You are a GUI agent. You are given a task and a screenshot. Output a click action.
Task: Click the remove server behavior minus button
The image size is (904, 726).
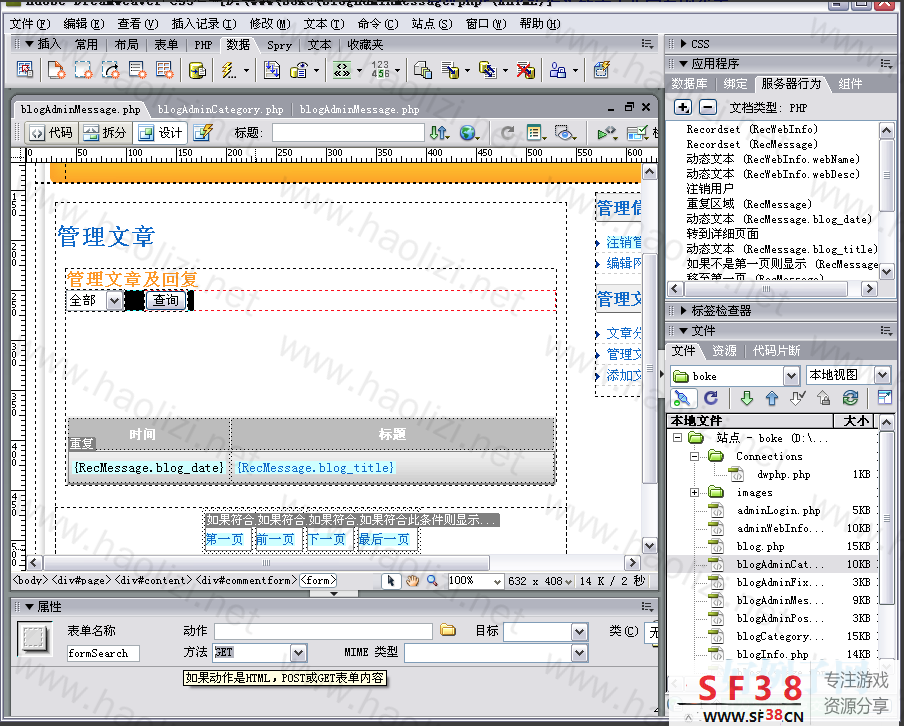click(707, 107)
